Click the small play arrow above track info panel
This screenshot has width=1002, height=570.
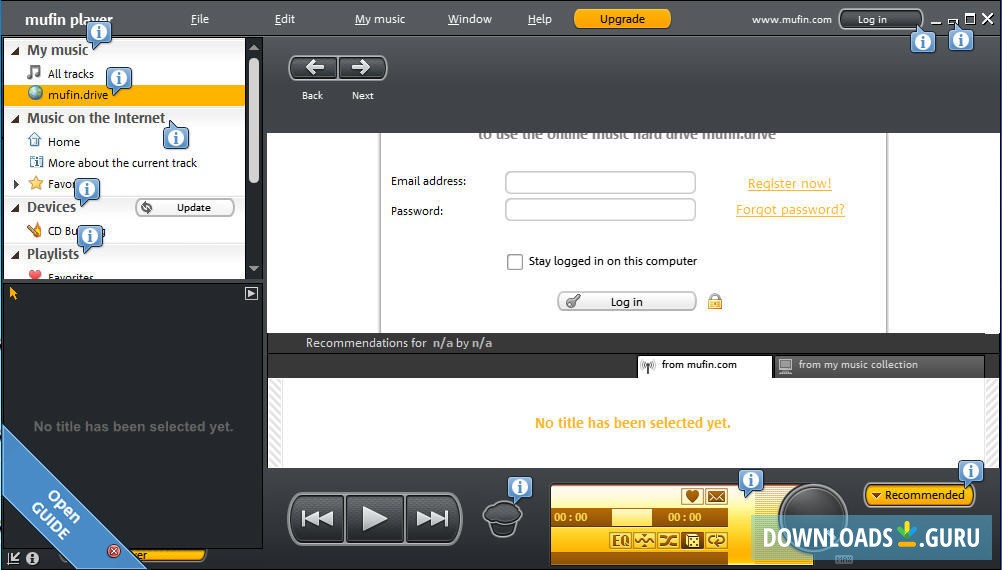(x=251, y=293)
